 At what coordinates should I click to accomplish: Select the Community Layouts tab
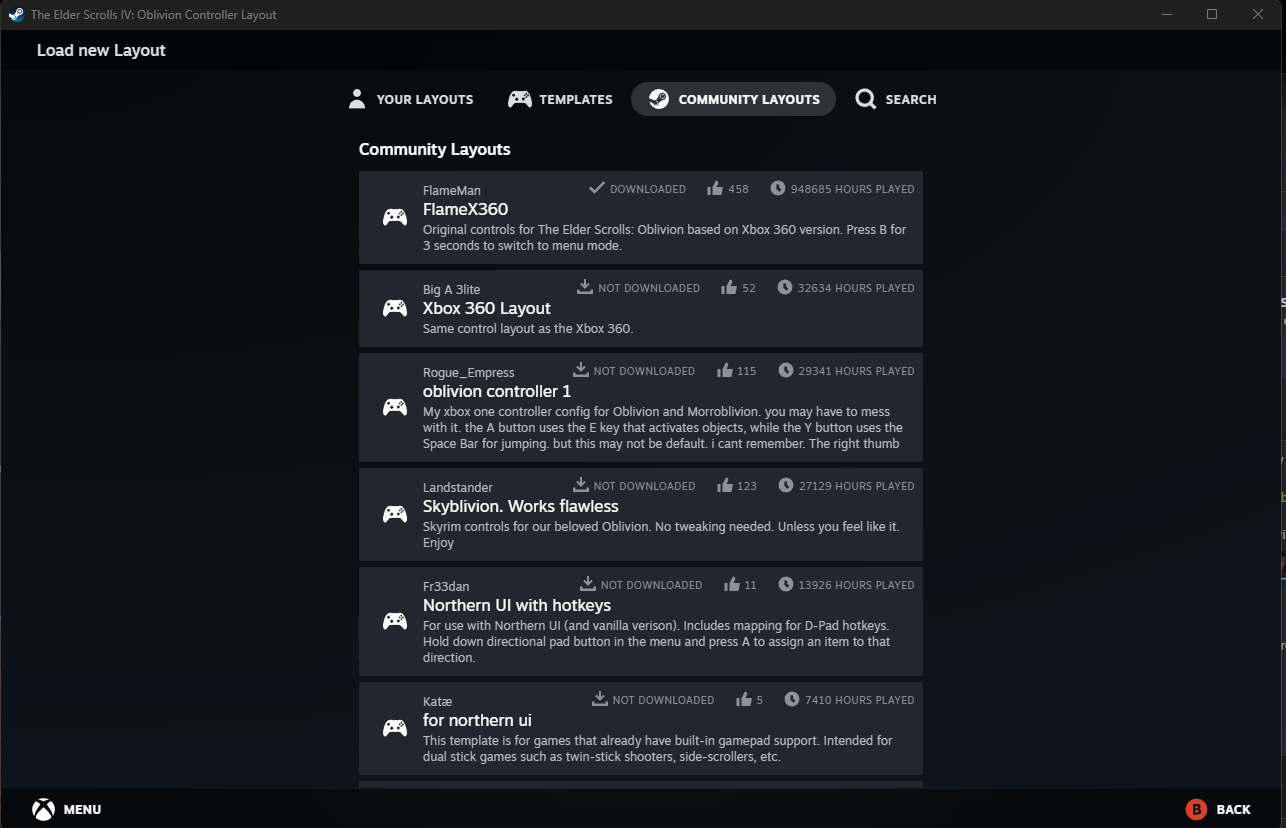coord(733,99)
